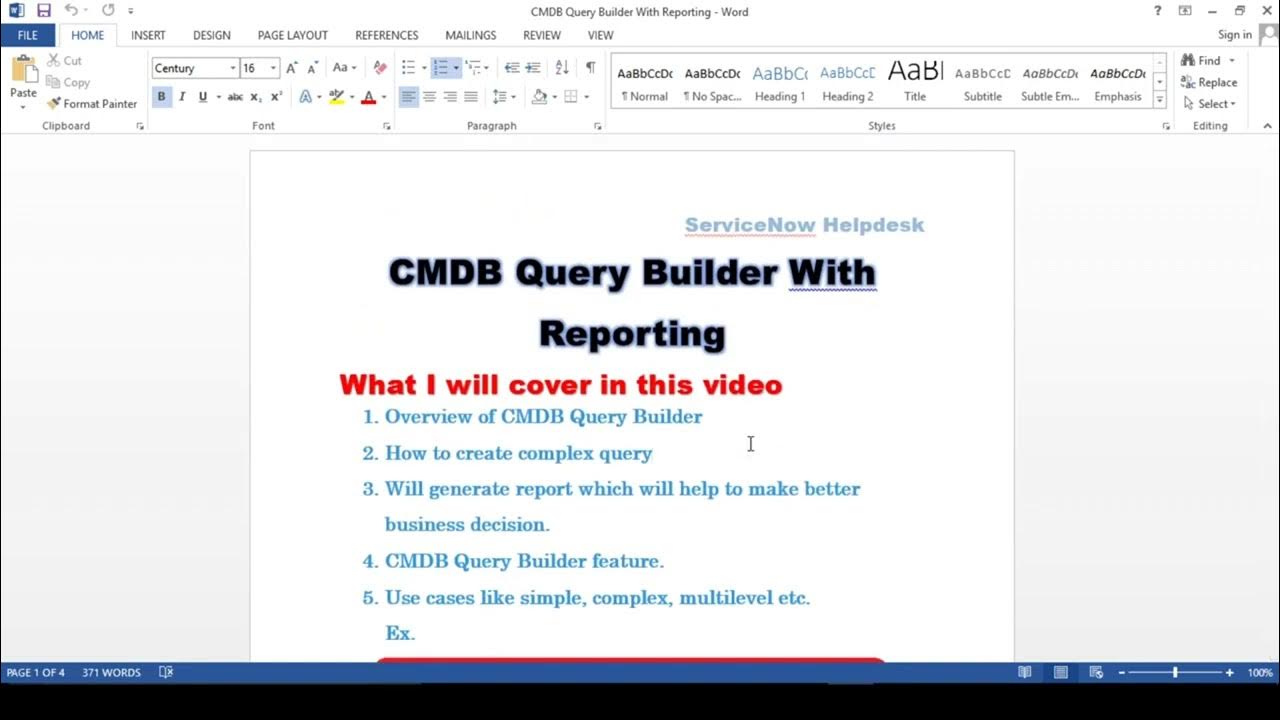
Task: Toggle show paragraph marks
Action: (590, 68)
